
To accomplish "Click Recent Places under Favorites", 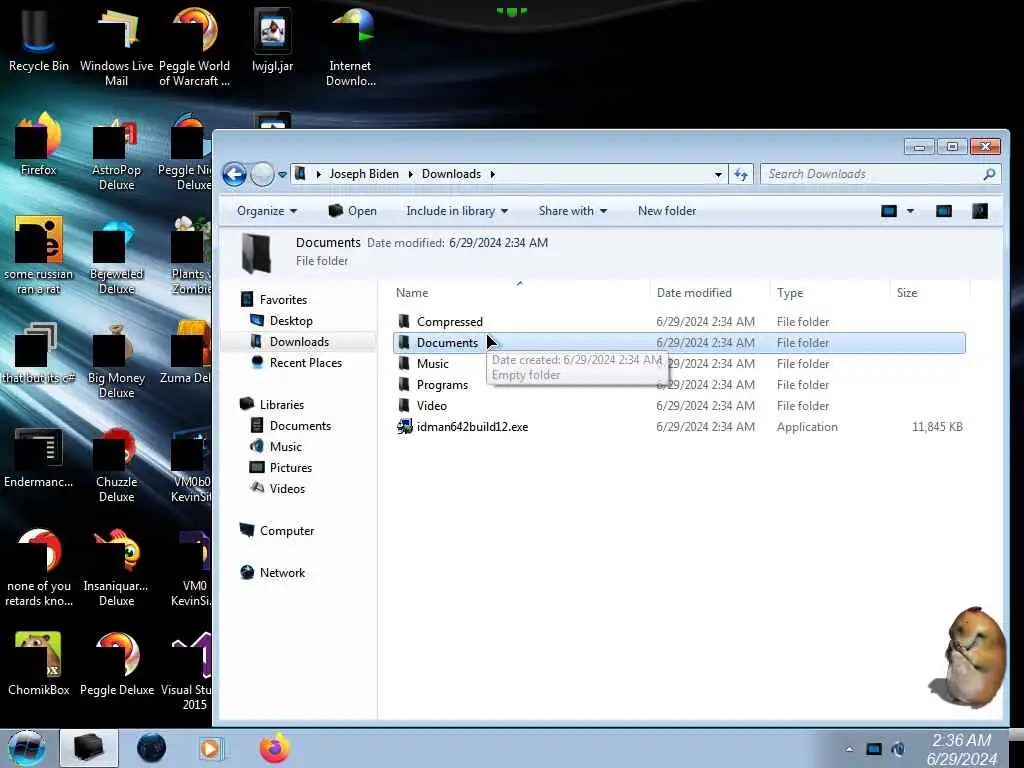I will click(306, 362).
